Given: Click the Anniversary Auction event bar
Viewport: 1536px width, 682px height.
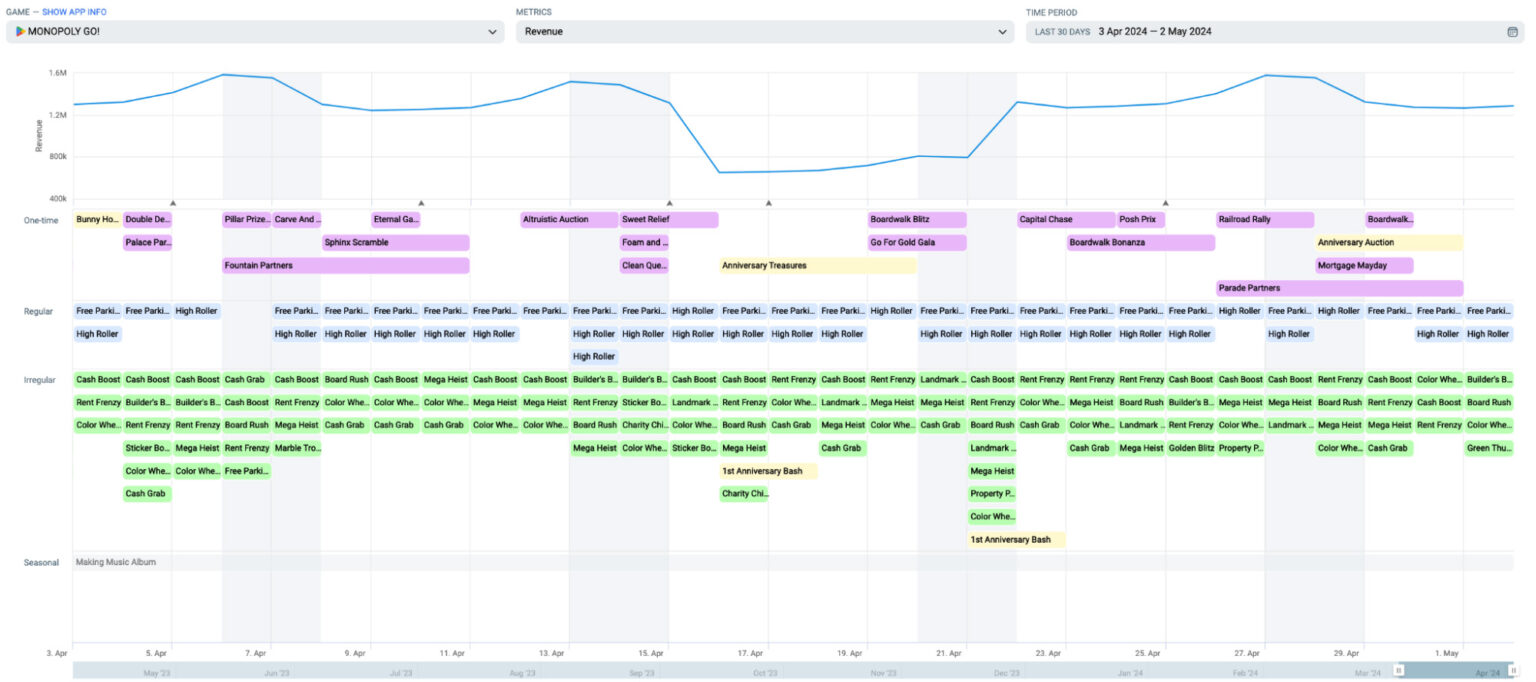Looking at the screenshot, I should 1388,243.
